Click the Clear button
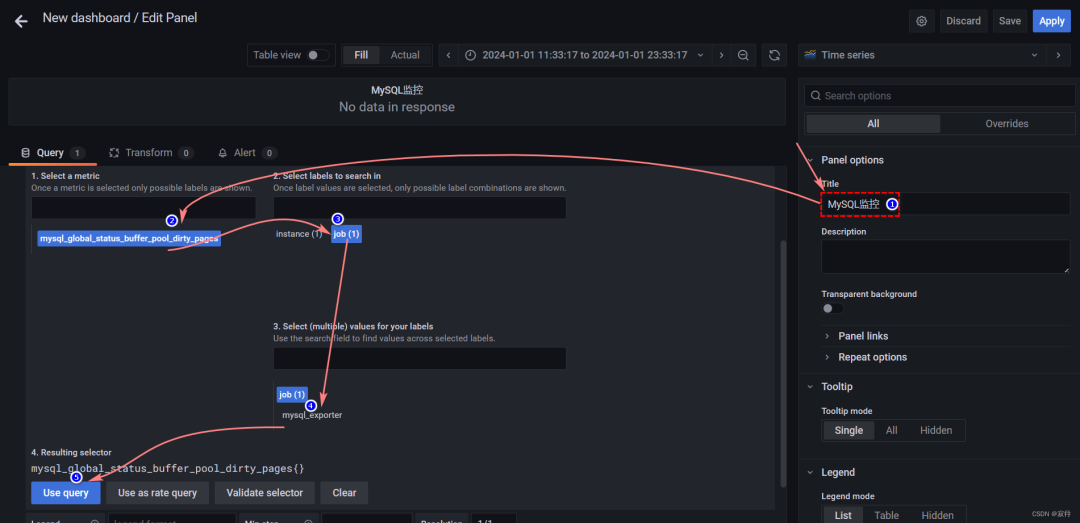 [x=344, y=493]
